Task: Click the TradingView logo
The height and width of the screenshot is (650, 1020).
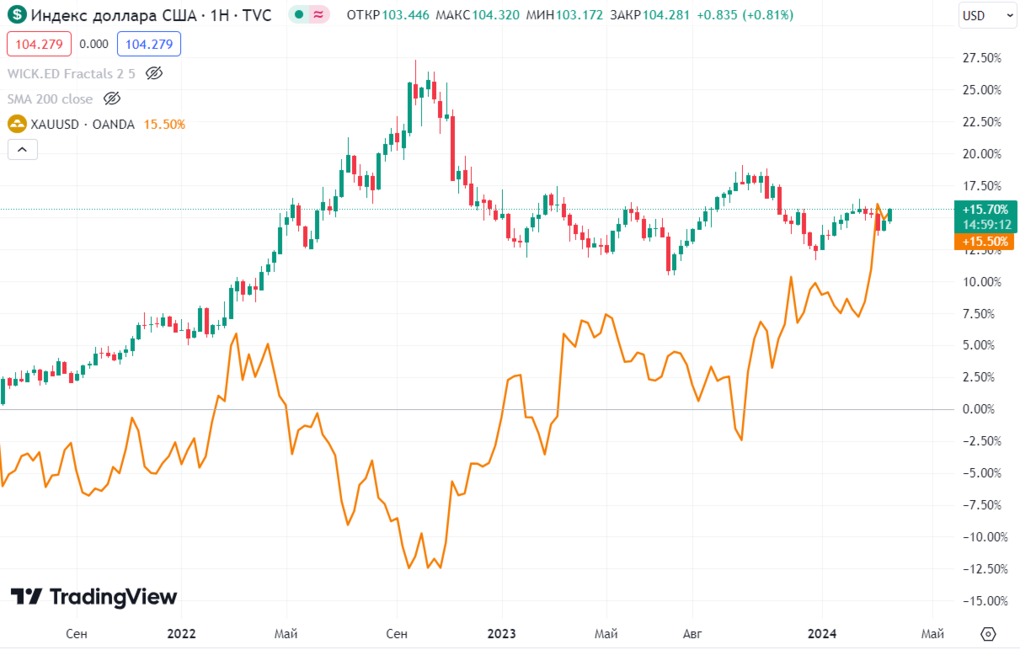Action: [93, 597]
